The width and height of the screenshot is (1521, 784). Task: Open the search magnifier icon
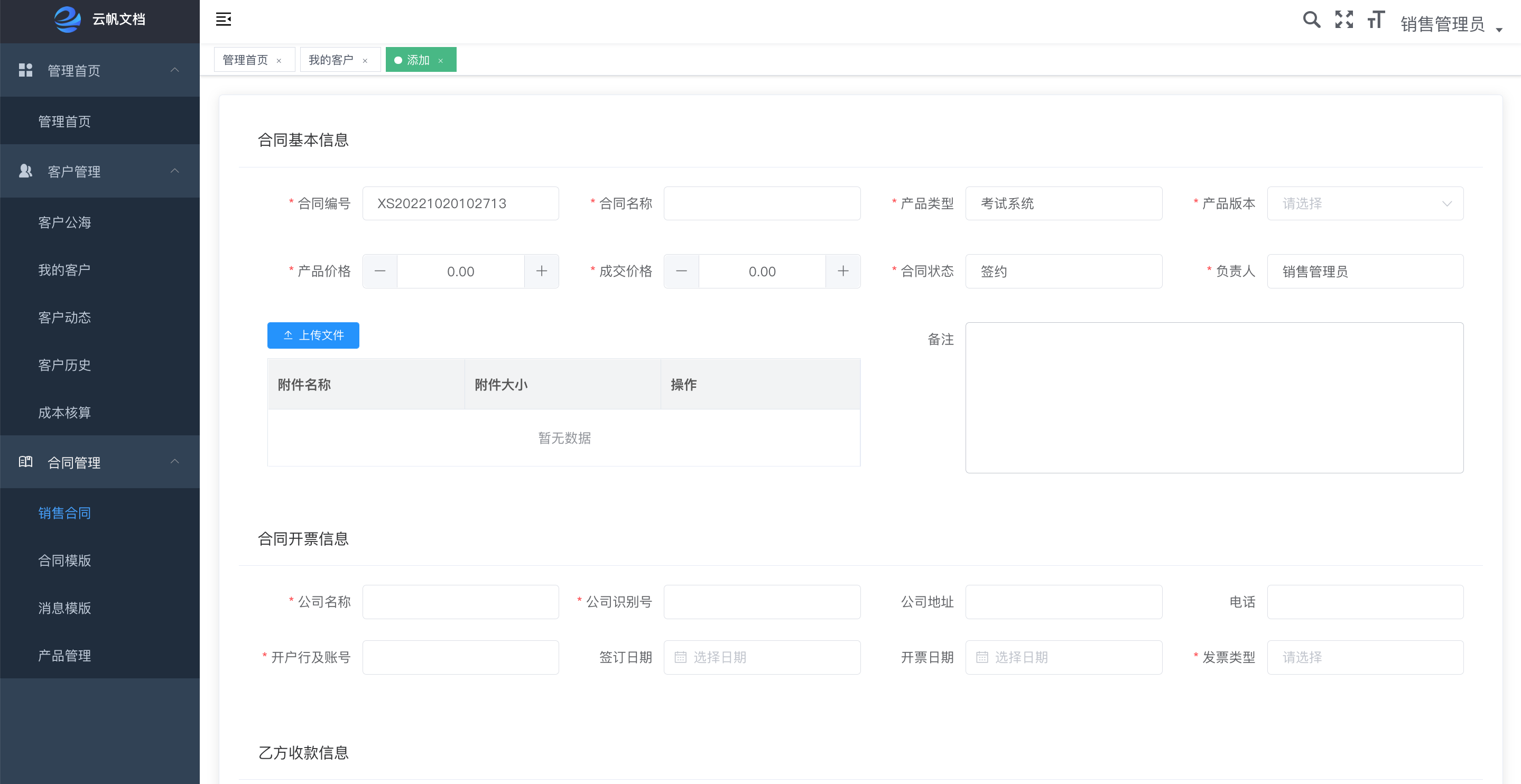coord(1311,20)
